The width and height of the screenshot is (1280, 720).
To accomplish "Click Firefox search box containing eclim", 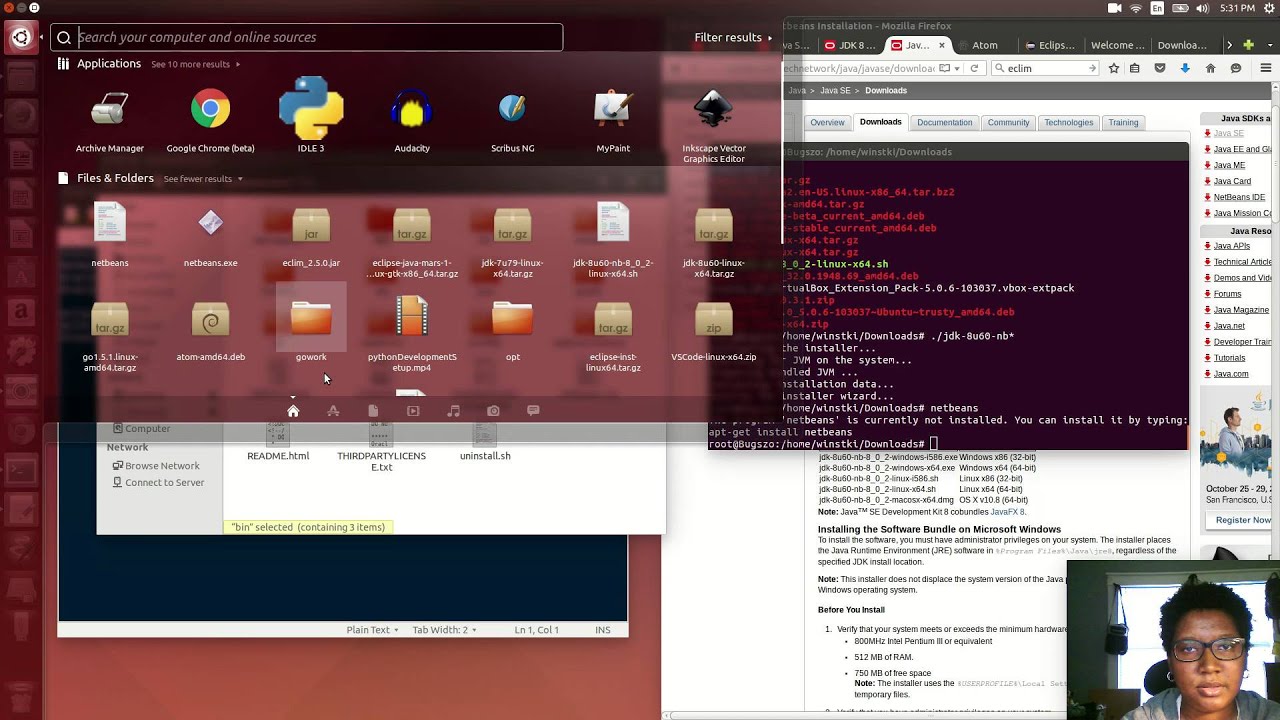I will [x=1045, y=68].
